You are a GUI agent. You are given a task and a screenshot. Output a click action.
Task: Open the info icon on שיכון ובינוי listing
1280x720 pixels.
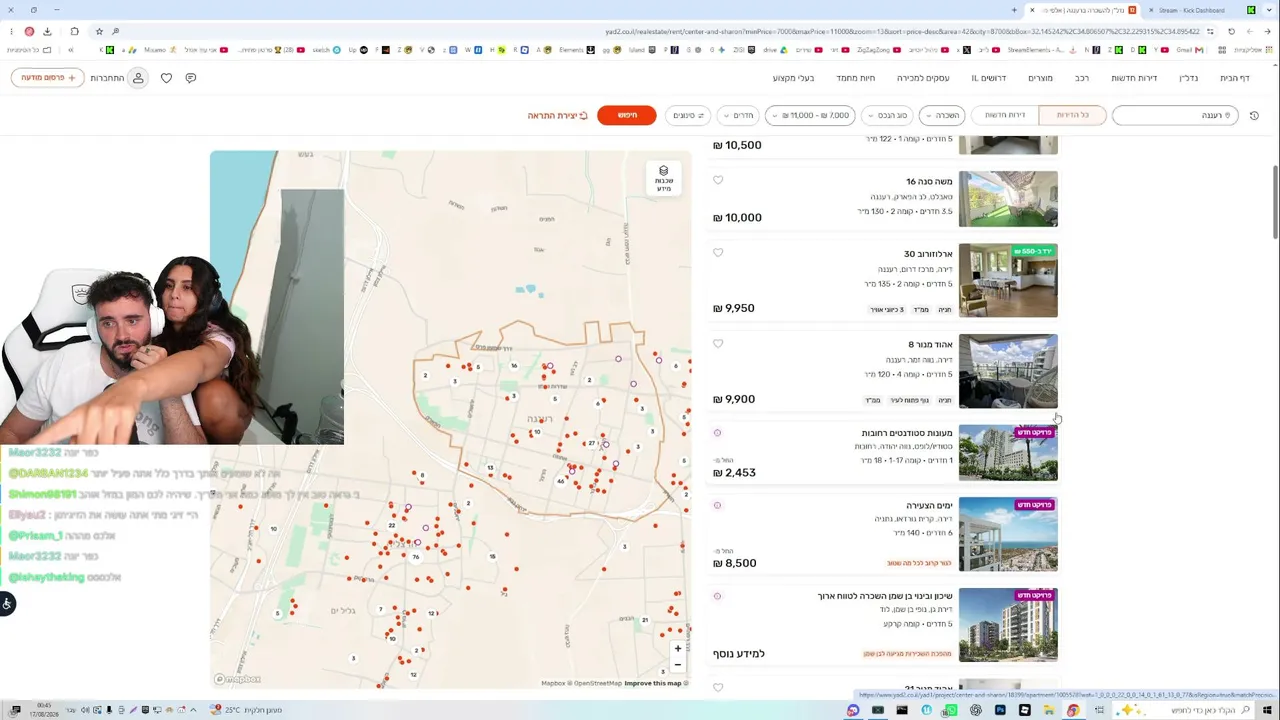click(717, 596)
